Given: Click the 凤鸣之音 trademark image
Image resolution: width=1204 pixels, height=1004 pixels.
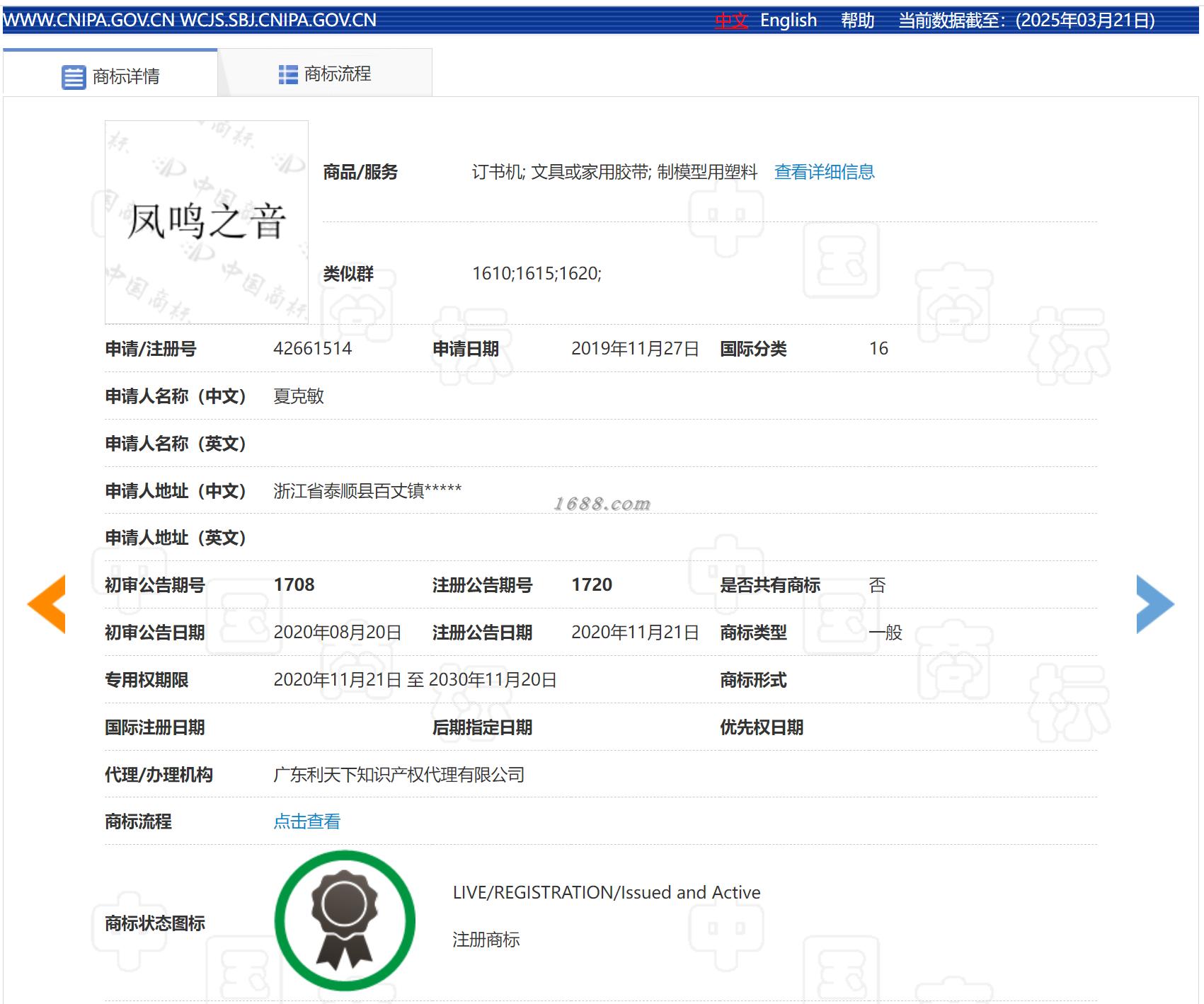Looking at the screenshot, I should pos(207,222).
